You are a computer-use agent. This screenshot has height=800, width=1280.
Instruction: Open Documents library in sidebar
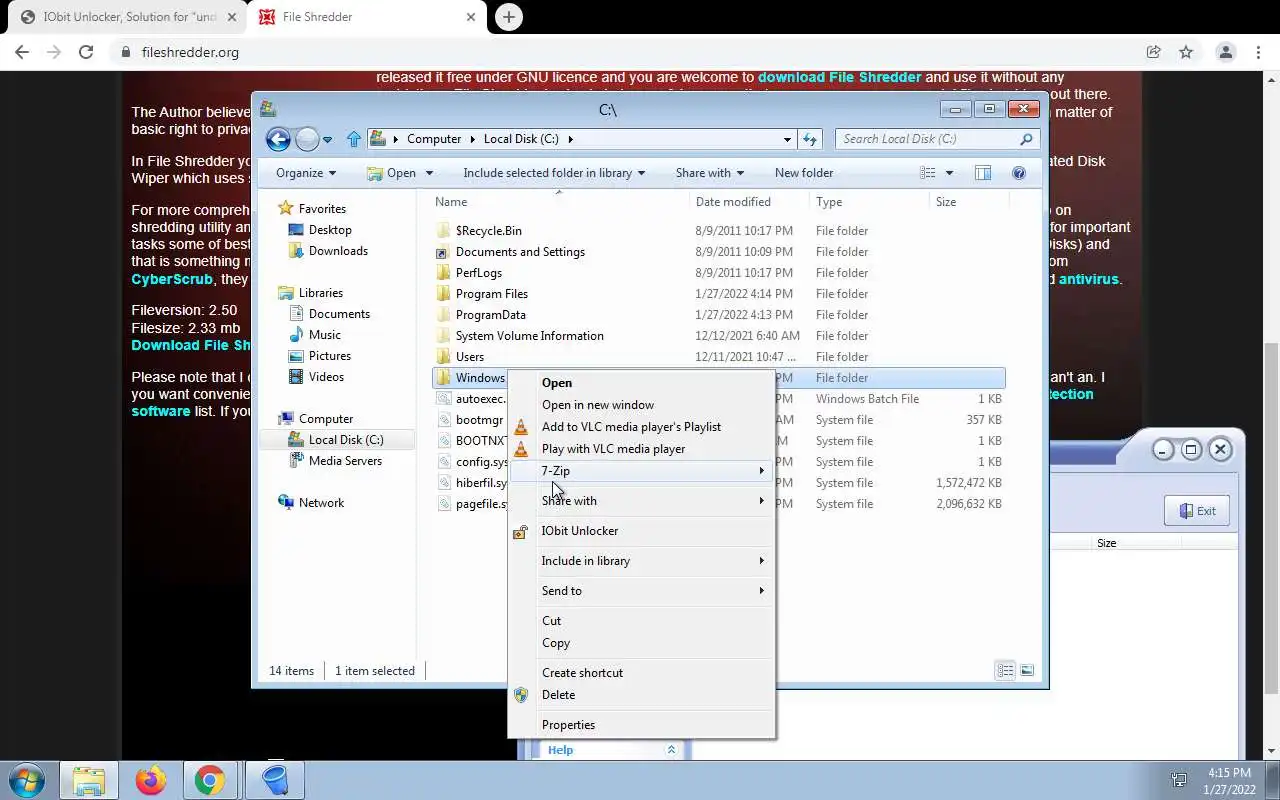[339, 314]
